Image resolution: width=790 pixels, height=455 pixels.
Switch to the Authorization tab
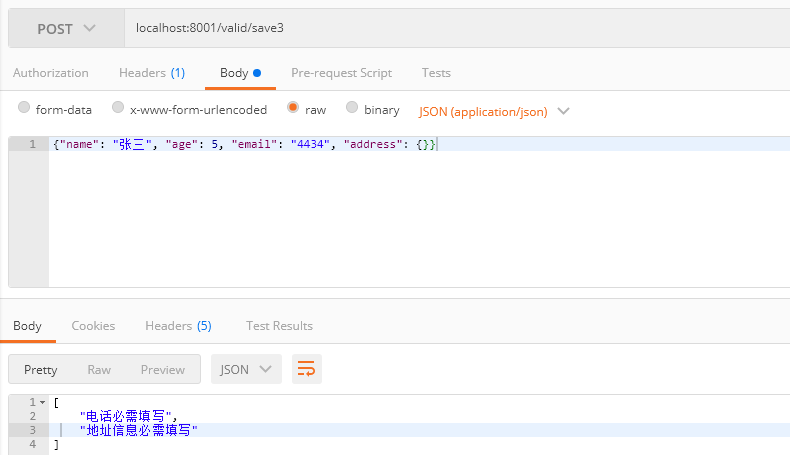click(50, 73)
